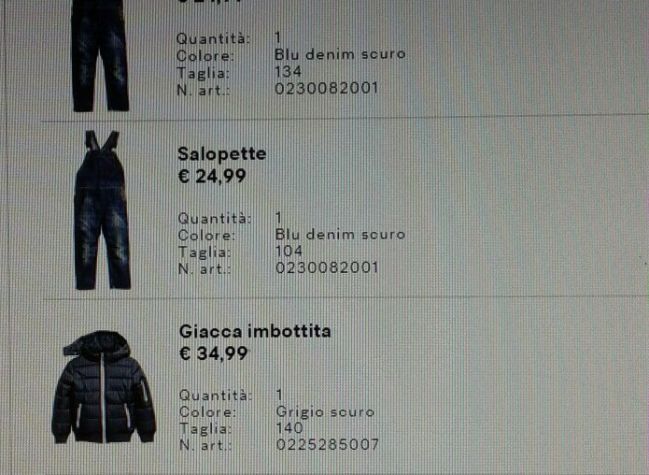Click the € 24,99 Salopette price
The image size is (649, 475).
(x=212, y=176)
